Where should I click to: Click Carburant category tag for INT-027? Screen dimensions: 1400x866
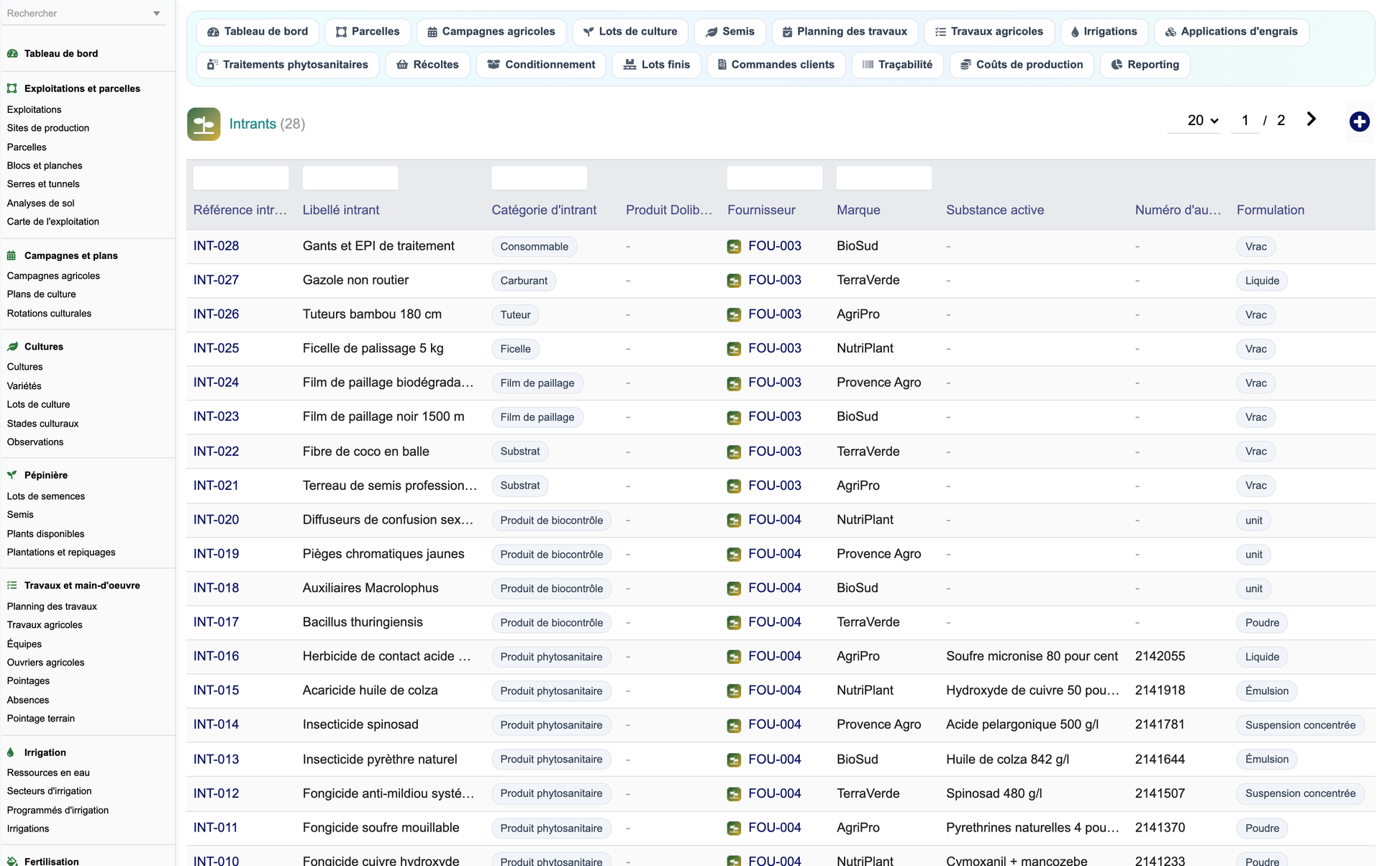[x=524, y=281]
